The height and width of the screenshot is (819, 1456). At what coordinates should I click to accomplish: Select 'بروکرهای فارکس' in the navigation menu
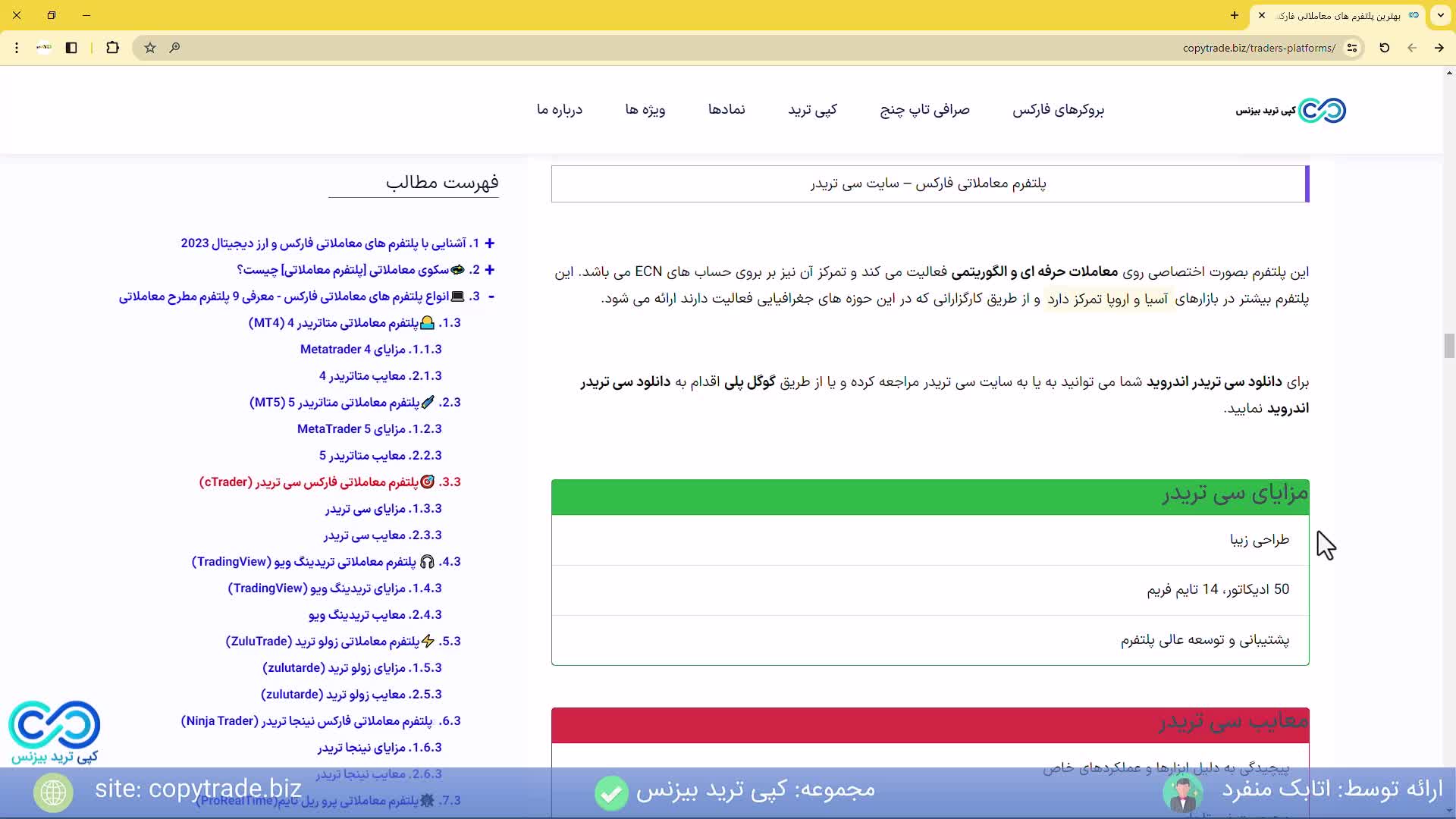point(1059,110)
